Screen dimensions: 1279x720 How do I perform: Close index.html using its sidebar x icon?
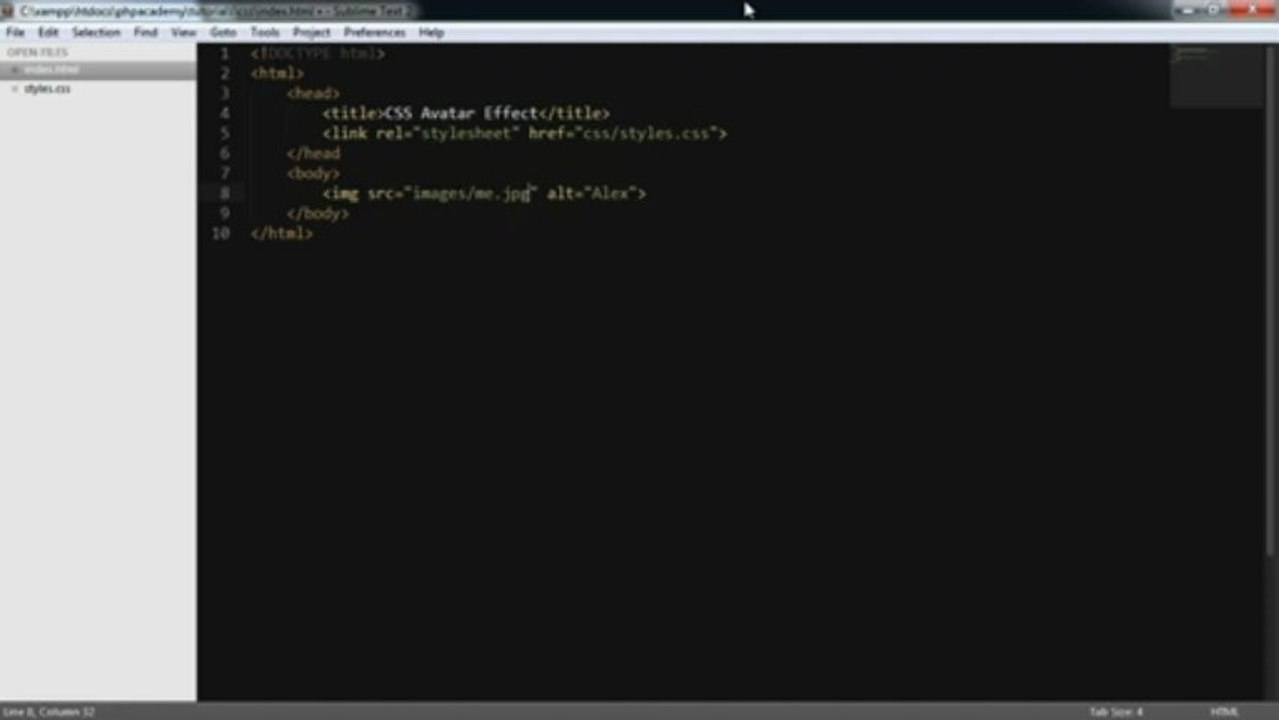click(14, 70)
